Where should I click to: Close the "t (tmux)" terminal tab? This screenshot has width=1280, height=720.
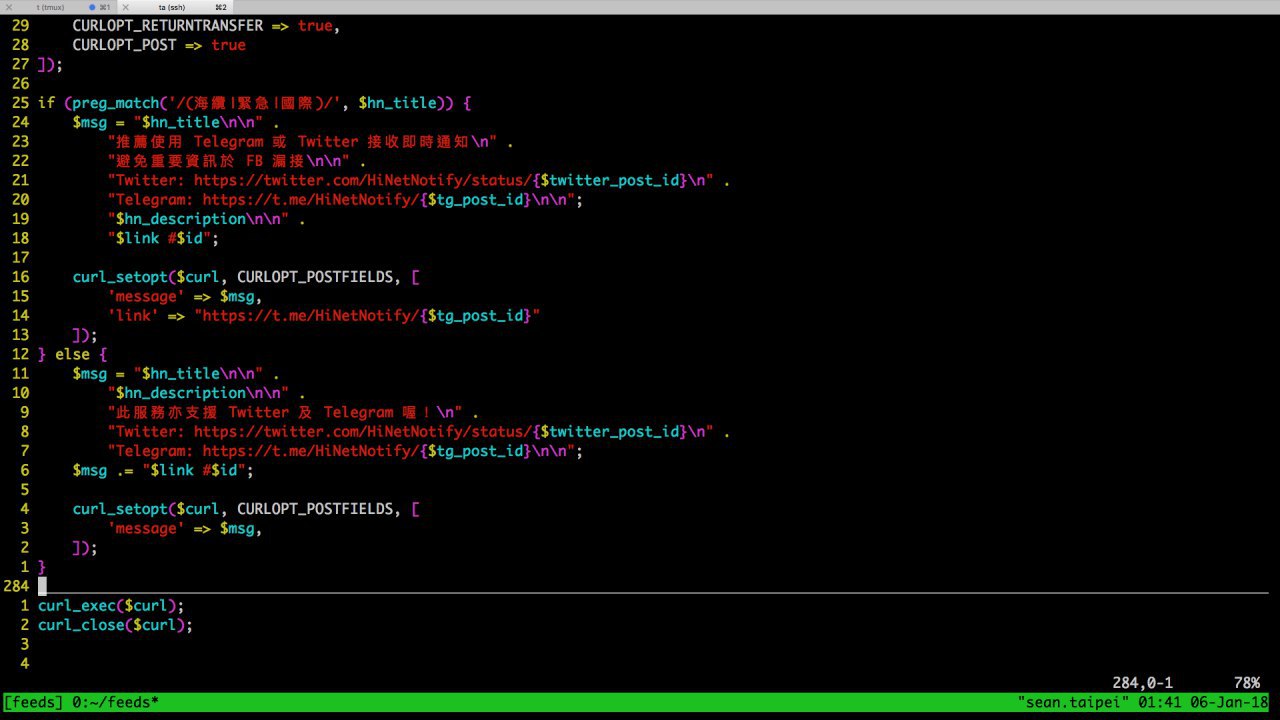point(10,7)
